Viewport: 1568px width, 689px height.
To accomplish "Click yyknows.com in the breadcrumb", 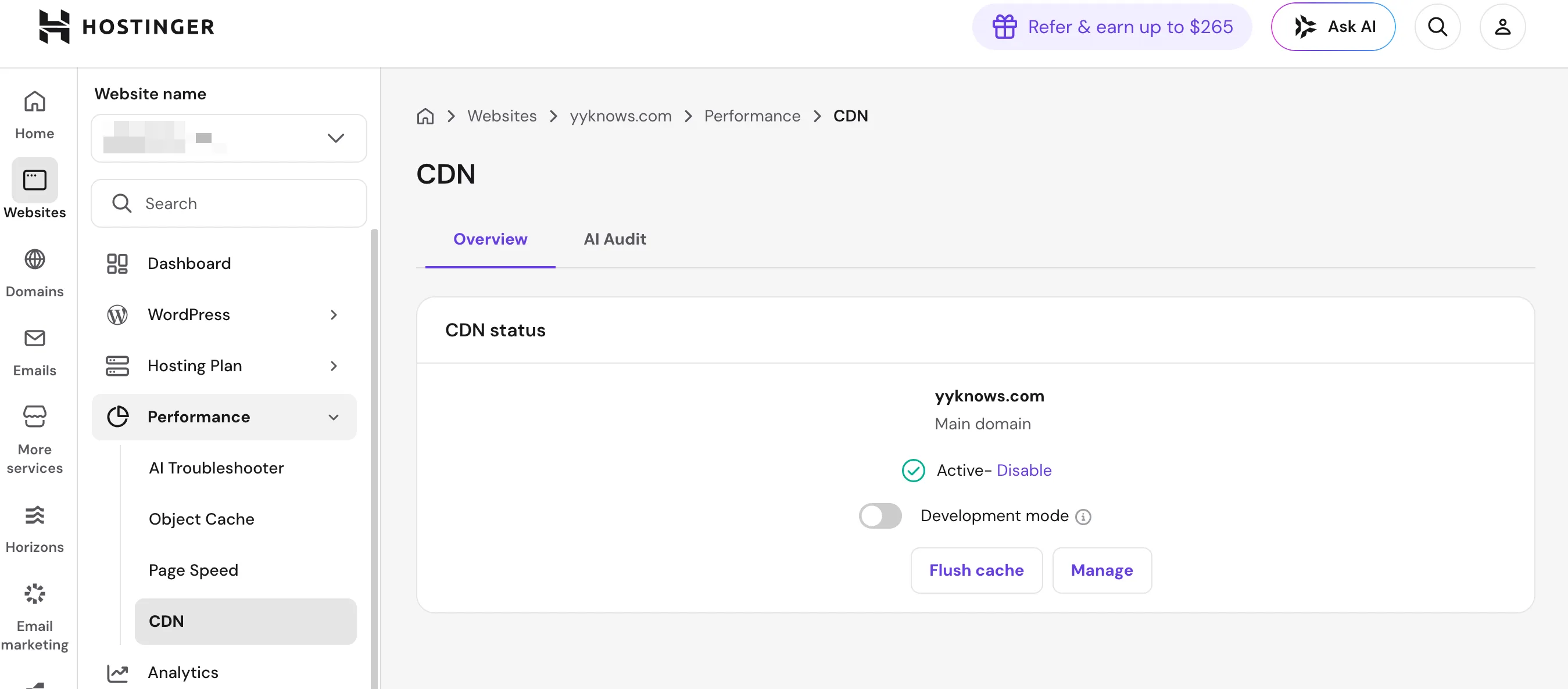I will point(620,116).
